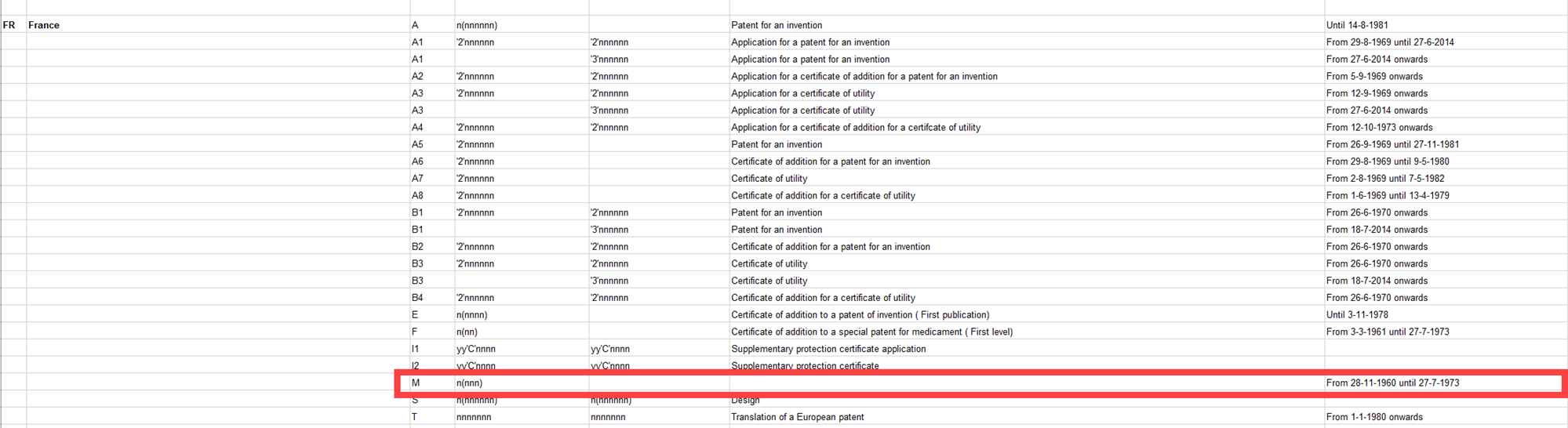Select 'Certificate of addition for a certificate of utility' in row A8

point(823,196)
